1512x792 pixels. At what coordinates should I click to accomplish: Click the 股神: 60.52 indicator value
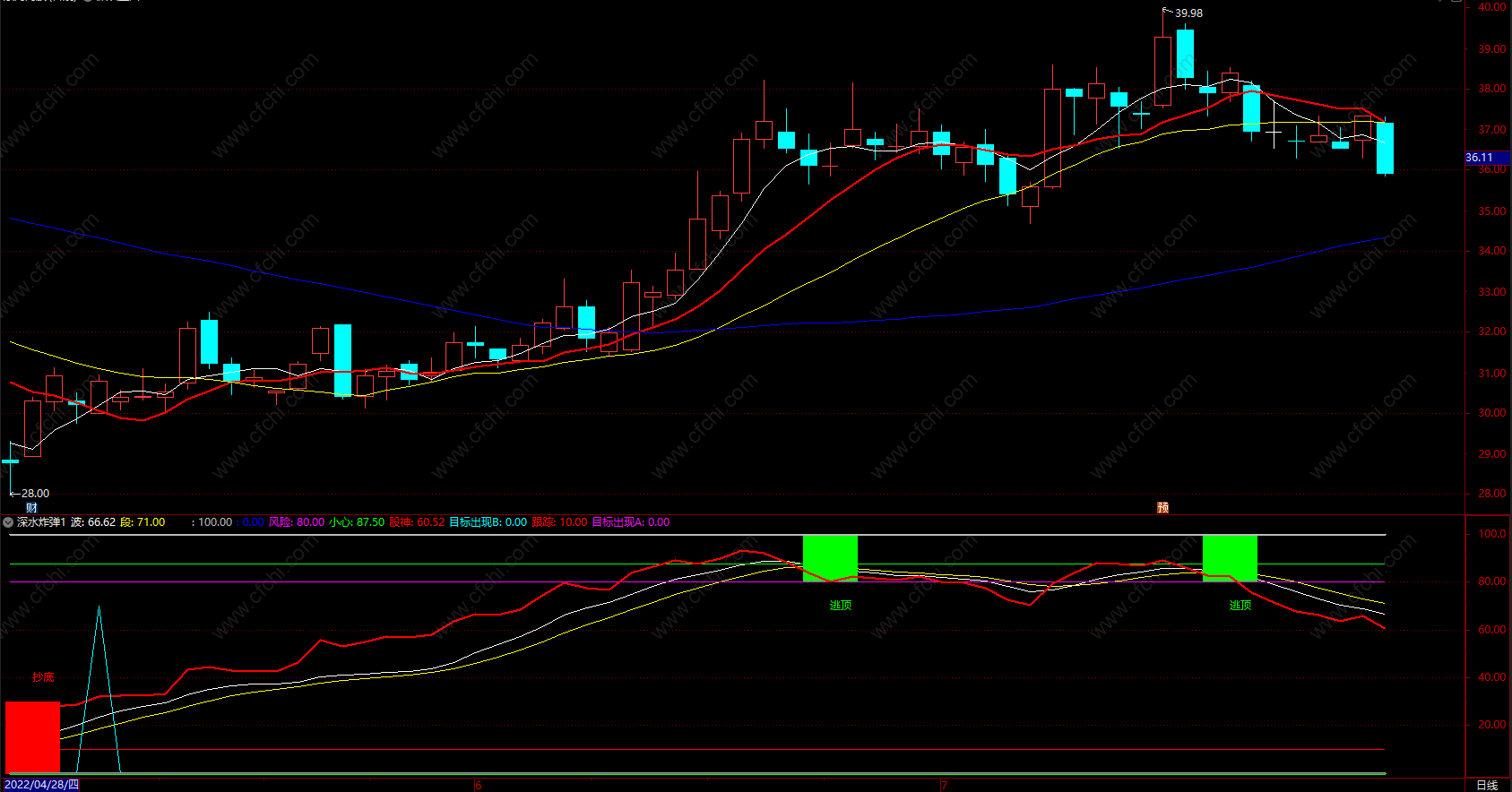click(417, 522)
